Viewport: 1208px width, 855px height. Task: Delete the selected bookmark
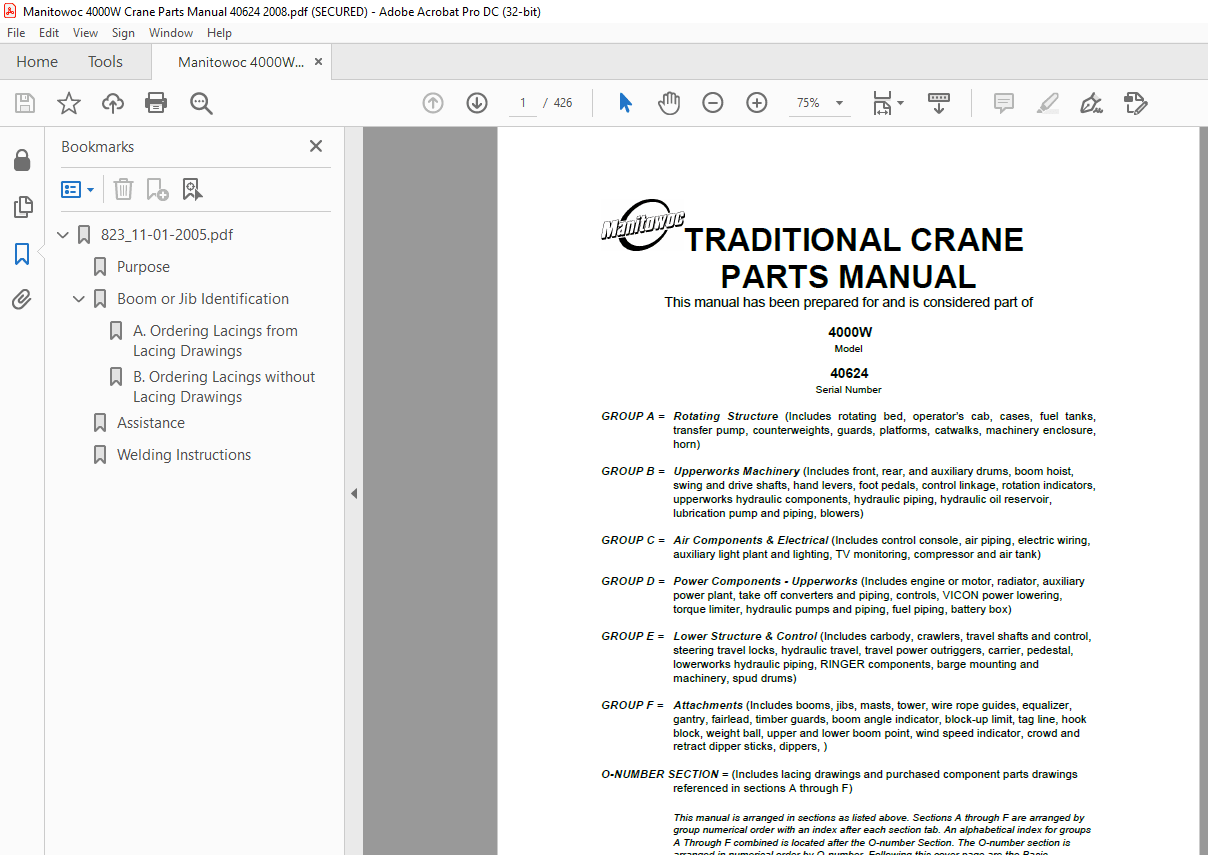(x=122, y=189)
